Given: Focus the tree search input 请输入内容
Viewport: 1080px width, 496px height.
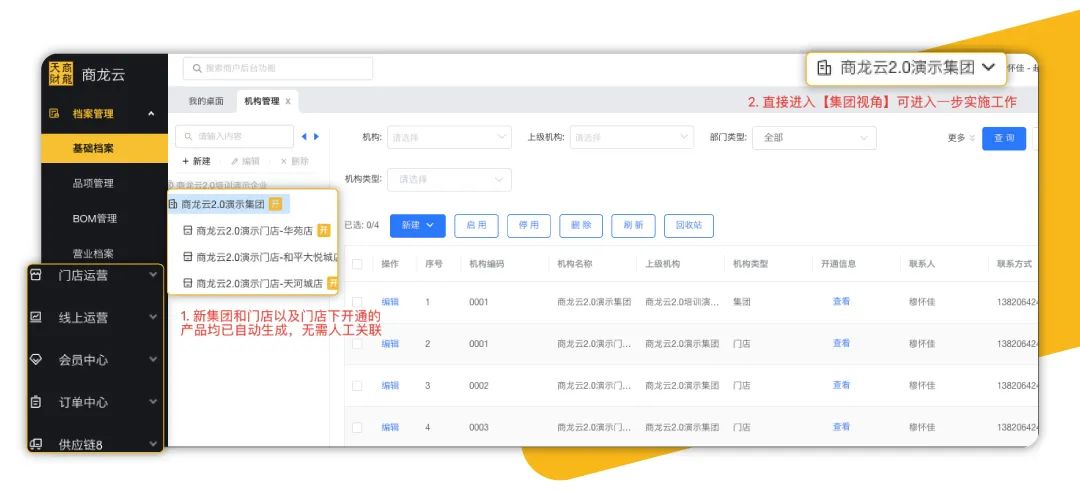Looking at the screenshot, I should (235, 136).
